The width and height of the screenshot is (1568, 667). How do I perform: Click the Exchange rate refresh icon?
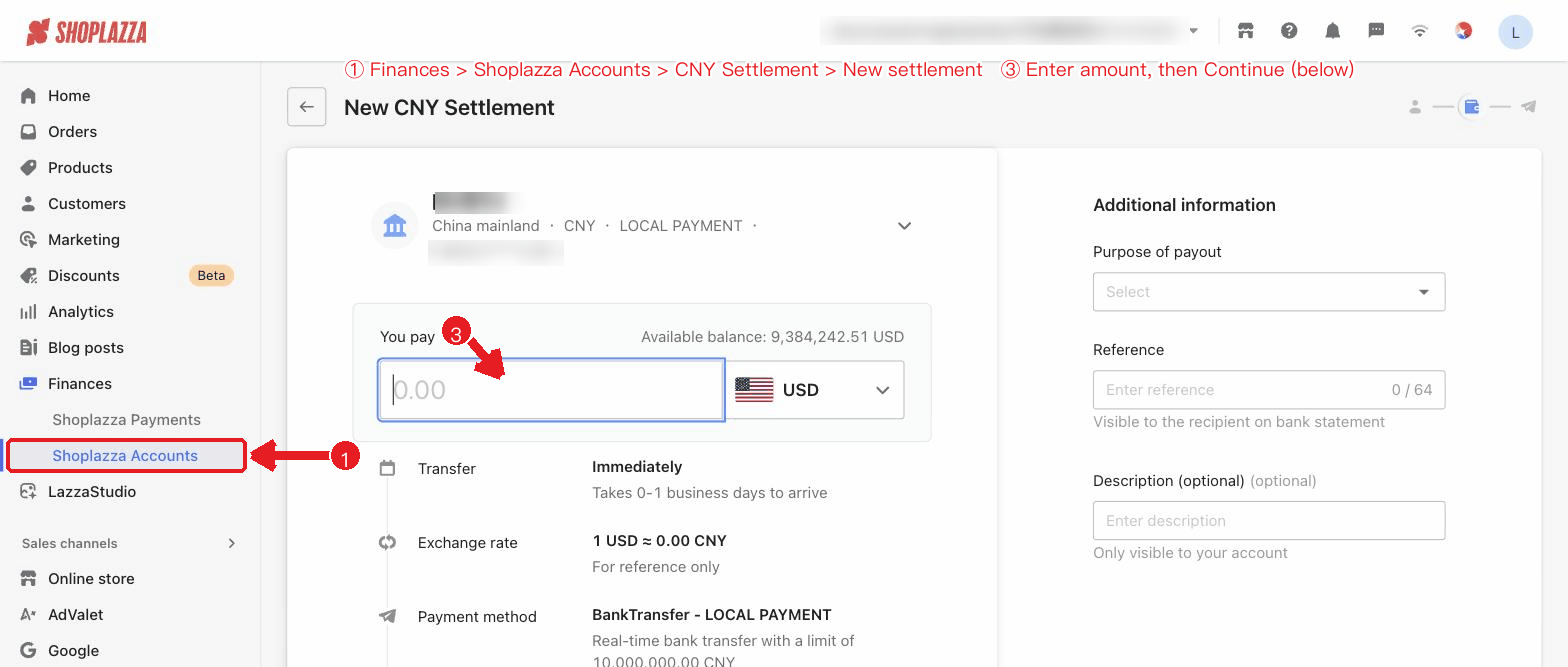tap(387, 543)
